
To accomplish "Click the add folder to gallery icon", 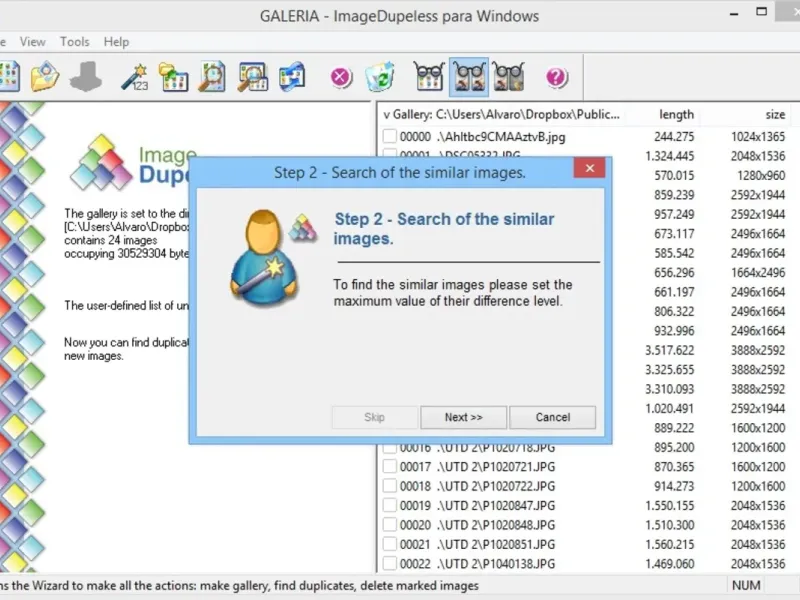I will (x=173, y=77).
